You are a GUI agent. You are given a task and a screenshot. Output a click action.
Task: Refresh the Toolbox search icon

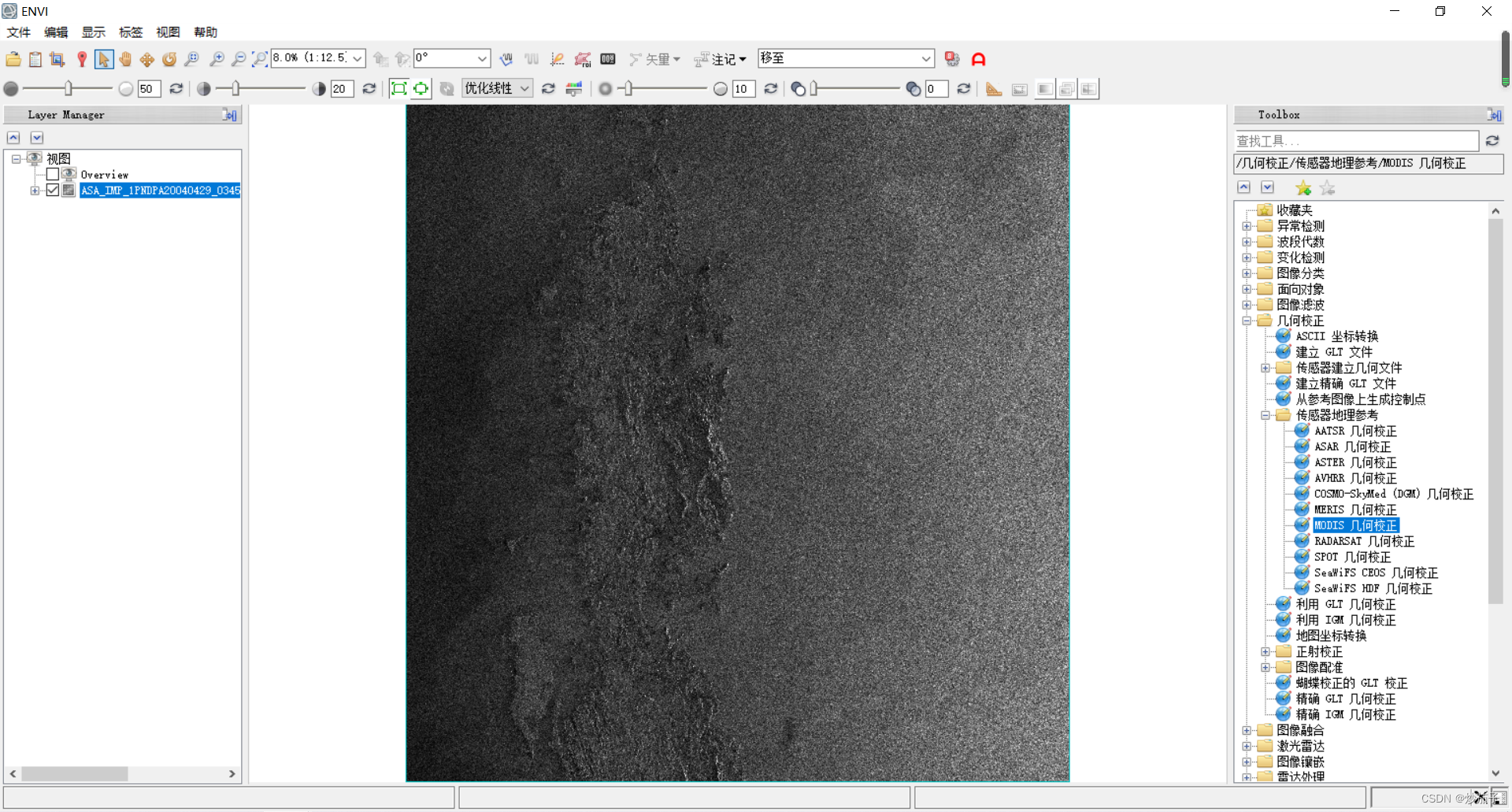[x=1492, y=141]
